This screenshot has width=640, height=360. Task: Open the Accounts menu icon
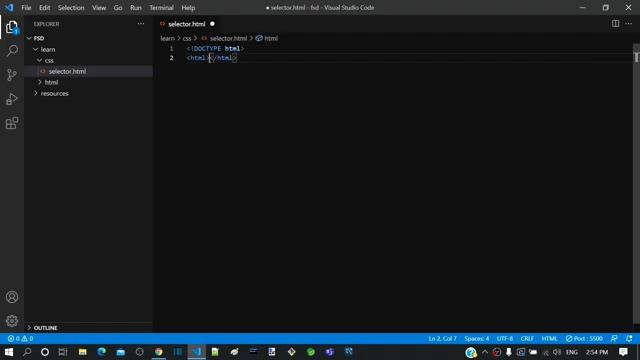(12, 297)
